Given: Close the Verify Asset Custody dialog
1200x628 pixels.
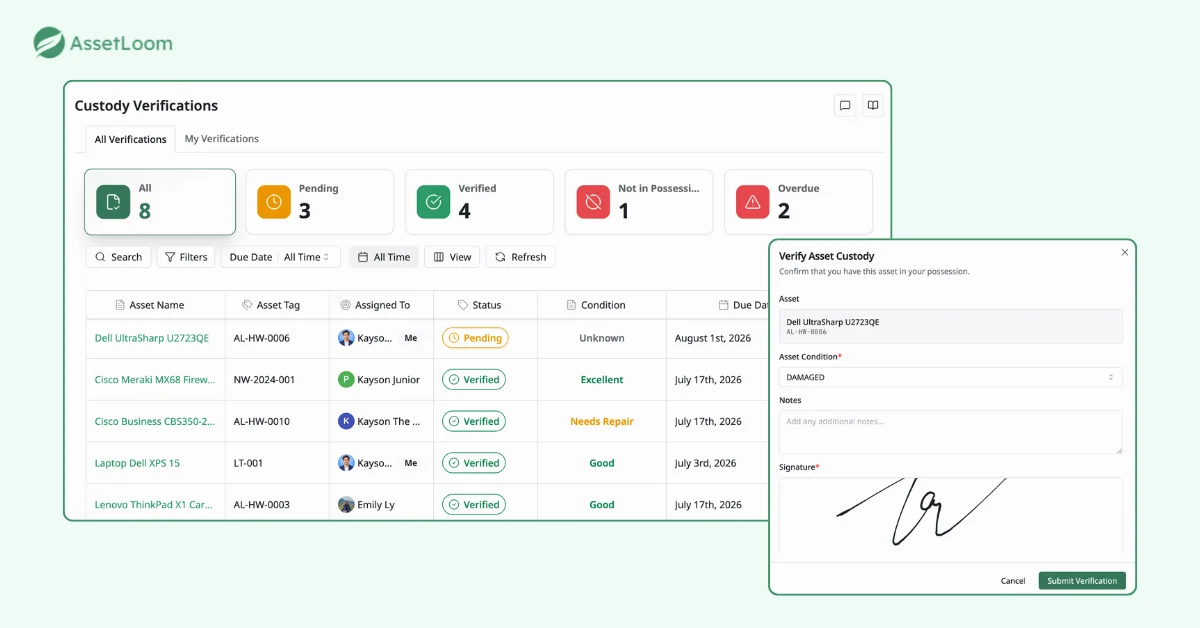Looking at the screenshot, I should (x=1124, y=253).
